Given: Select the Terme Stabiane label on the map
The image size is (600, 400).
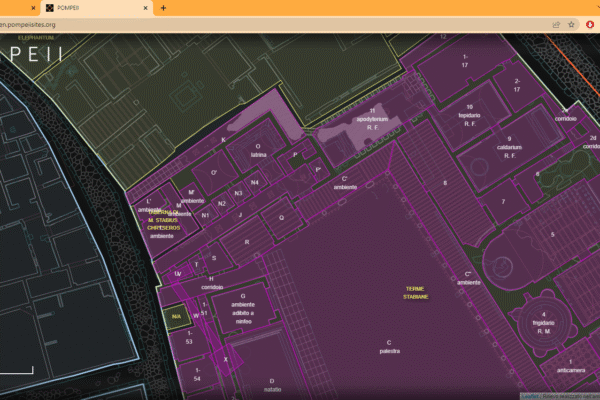Looking at the screenshot, I should coord(416,293).
